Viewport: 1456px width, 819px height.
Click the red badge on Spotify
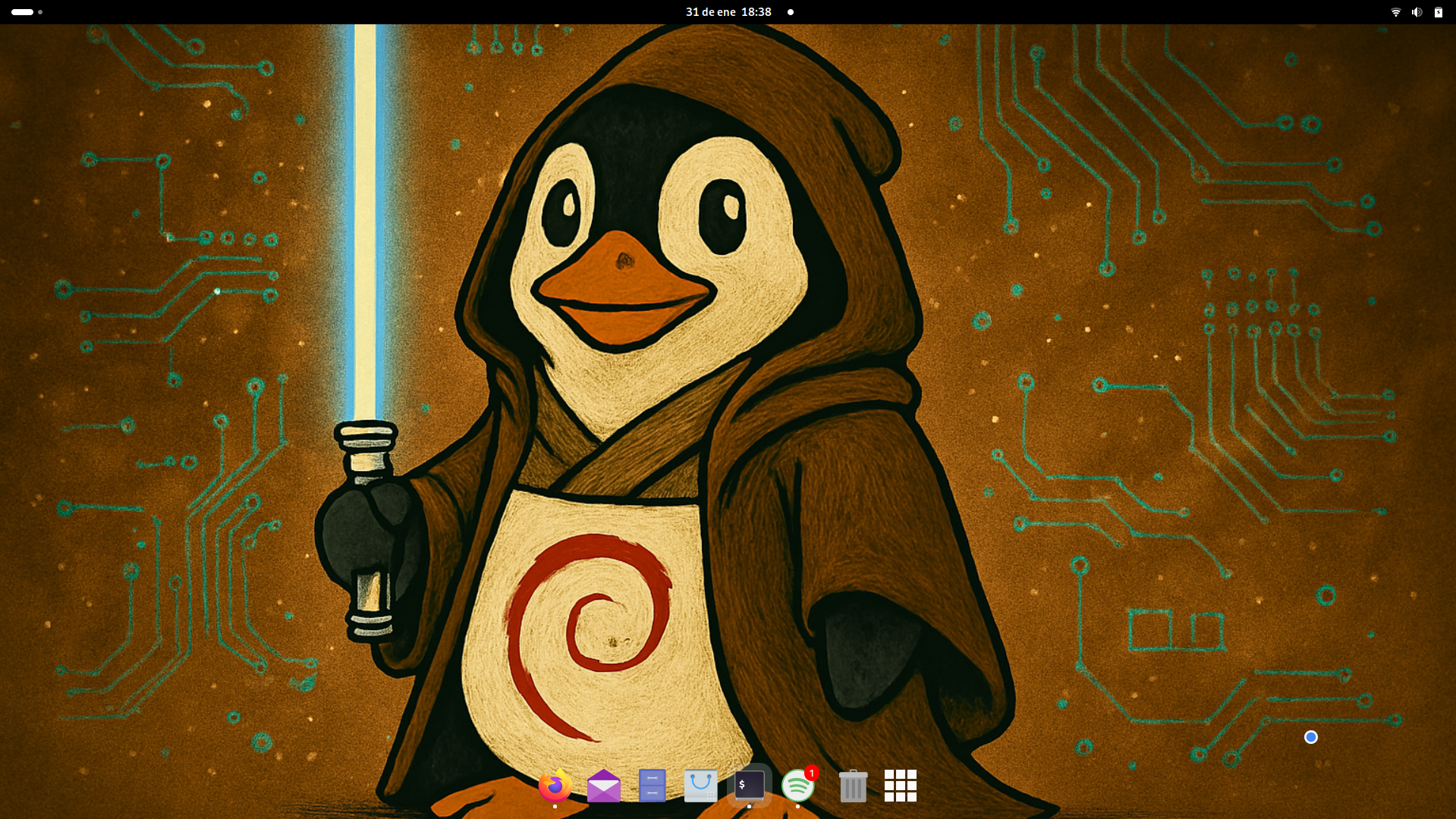tap(811, 773)
